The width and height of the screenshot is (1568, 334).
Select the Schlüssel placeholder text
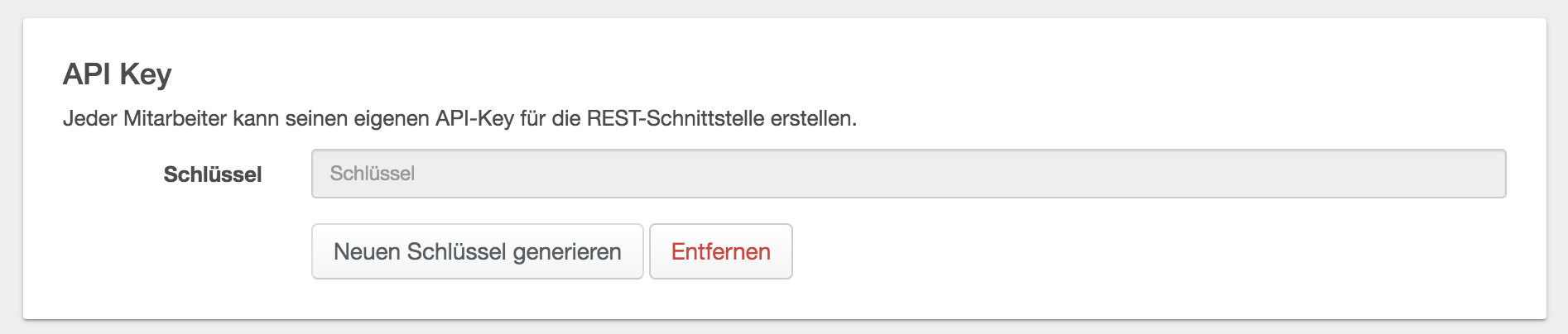click(x=373, y=174)
